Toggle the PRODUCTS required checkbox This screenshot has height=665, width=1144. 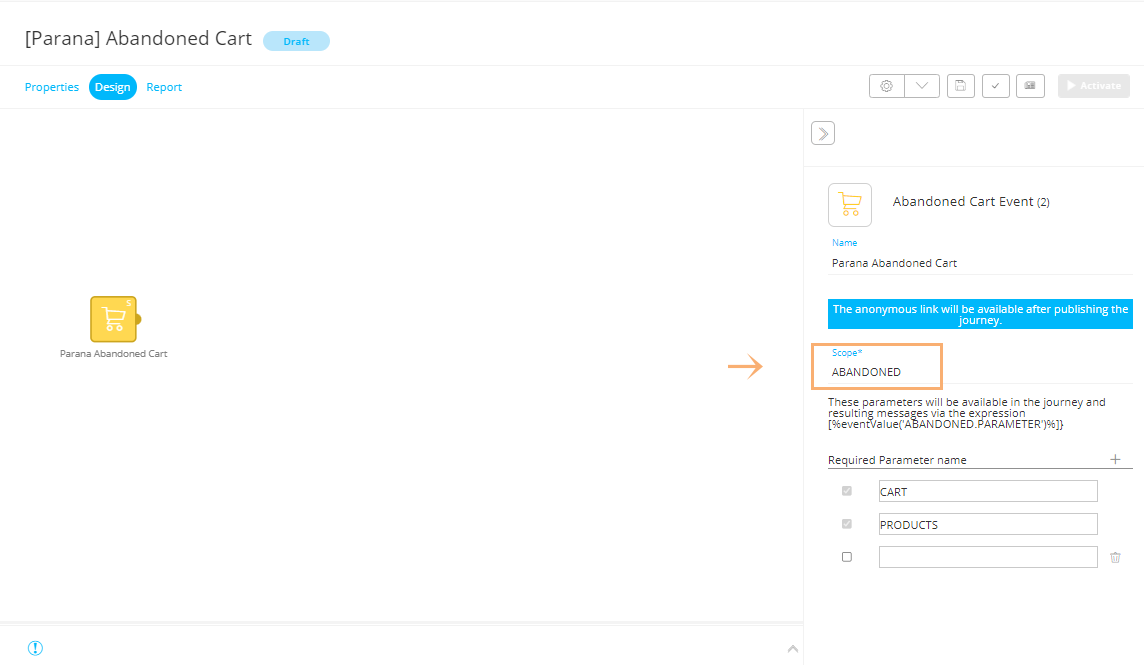click(847, 524)
